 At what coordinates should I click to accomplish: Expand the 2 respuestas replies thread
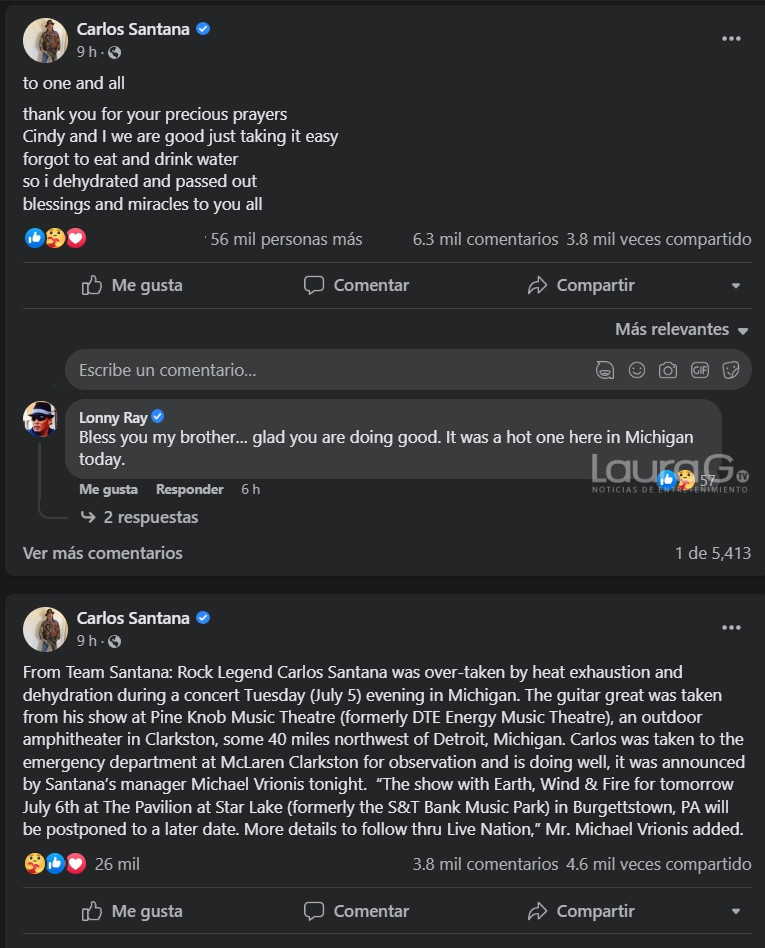click(x=150, y=517)
